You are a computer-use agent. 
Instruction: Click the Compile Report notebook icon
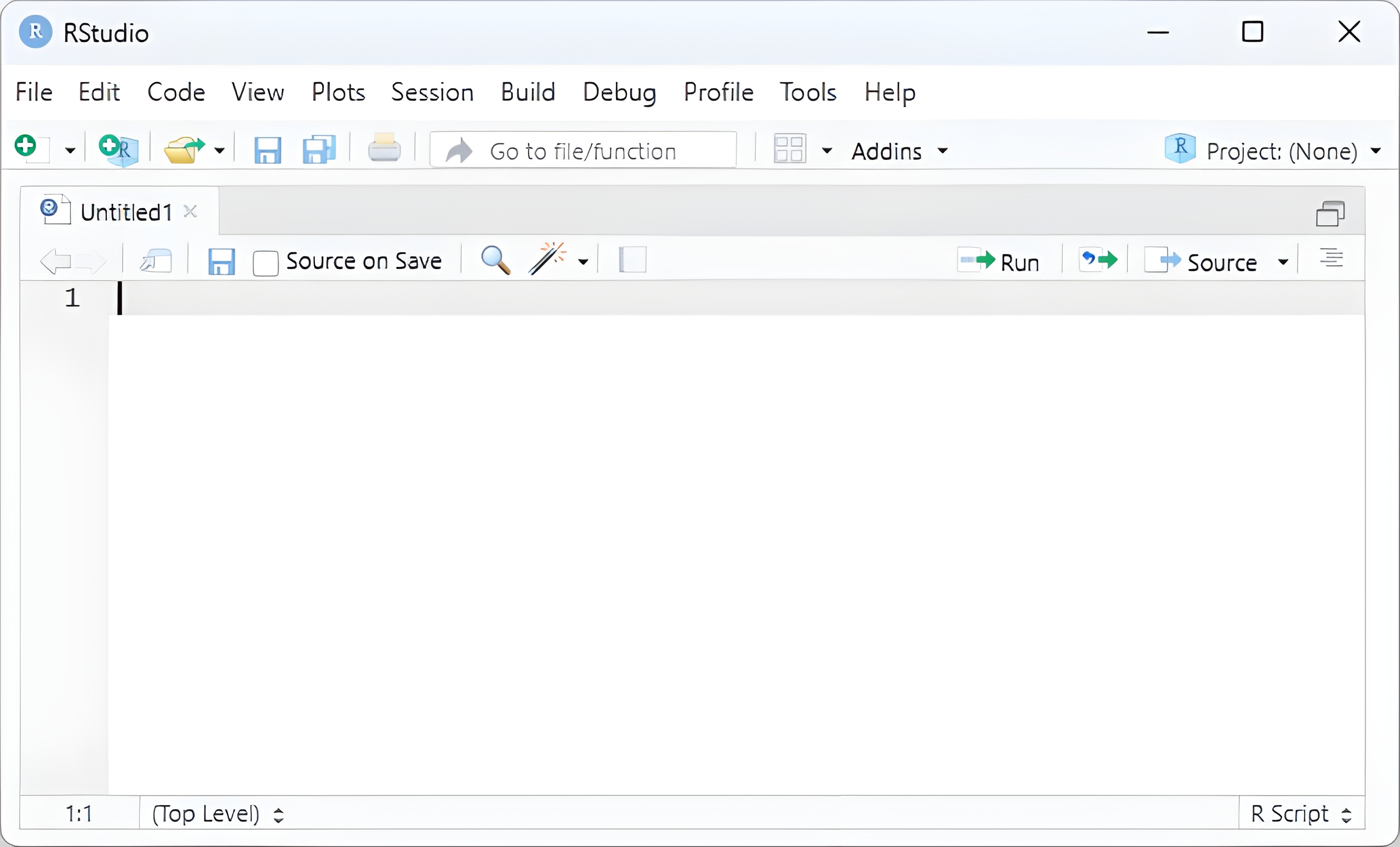click(632, 260)
